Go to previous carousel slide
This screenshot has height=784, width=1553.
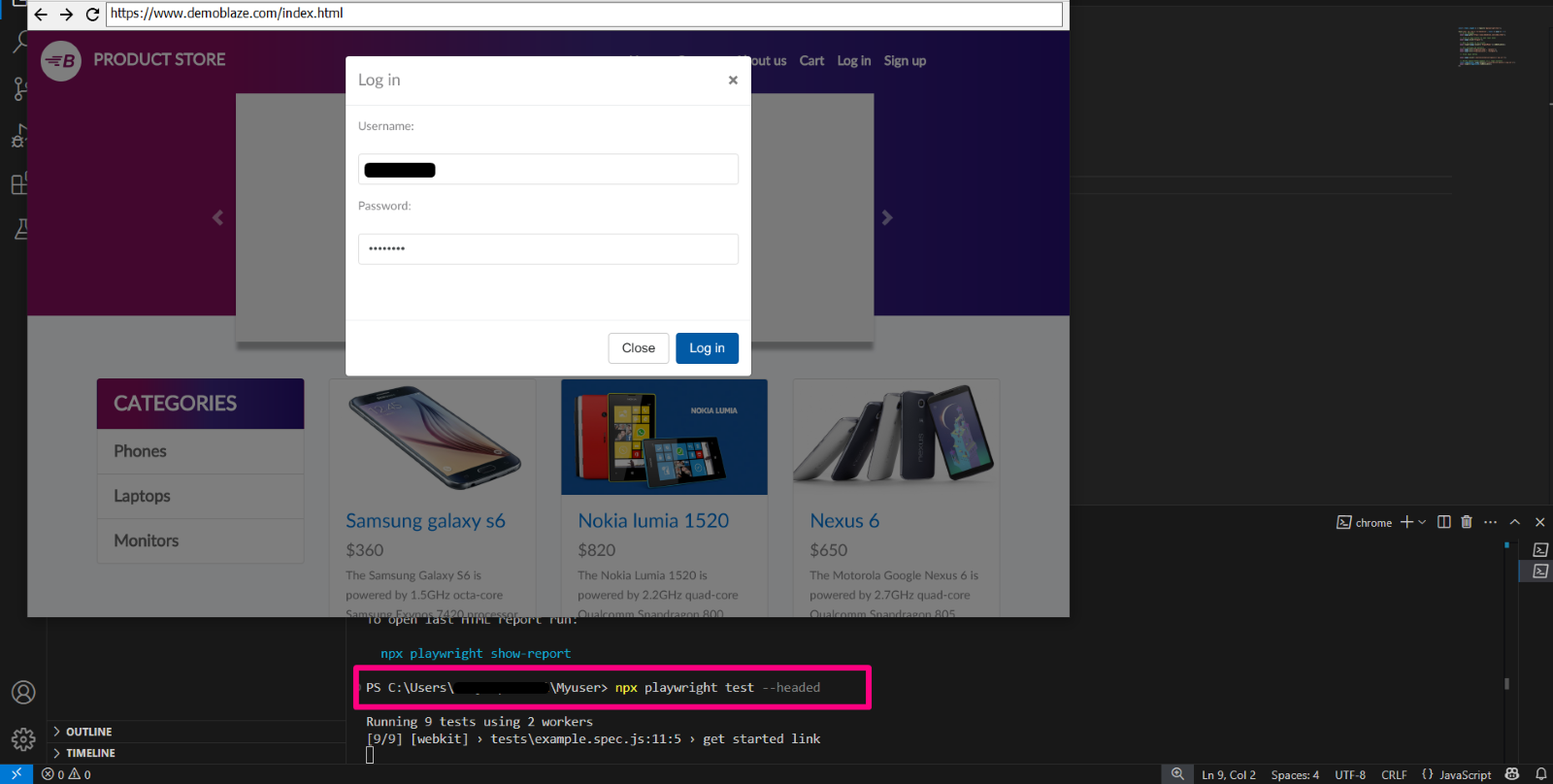217,217
